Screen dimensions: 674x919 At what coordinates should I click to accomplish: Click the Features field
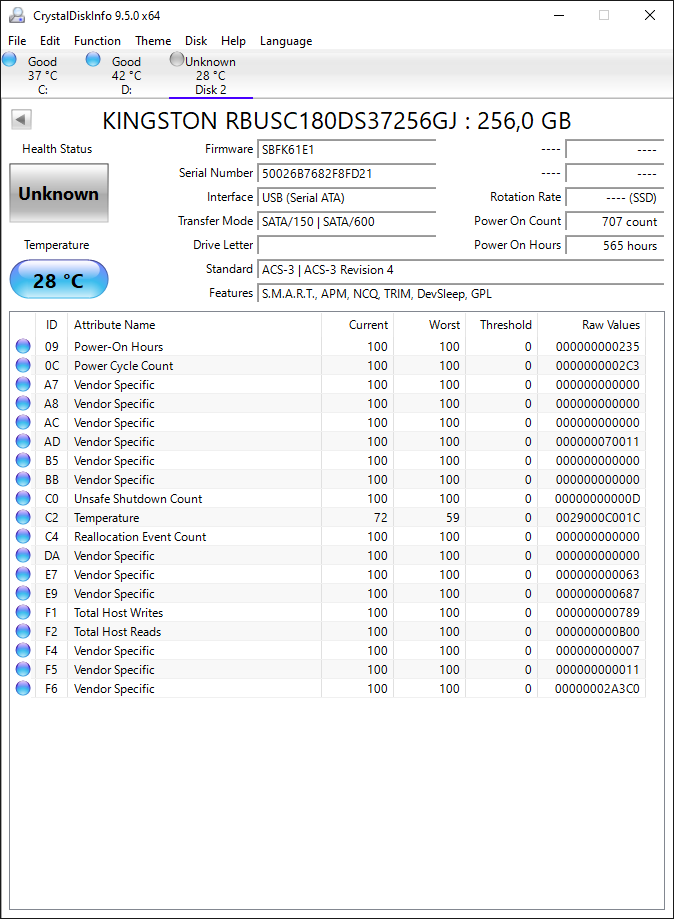[x=460, y=294]
